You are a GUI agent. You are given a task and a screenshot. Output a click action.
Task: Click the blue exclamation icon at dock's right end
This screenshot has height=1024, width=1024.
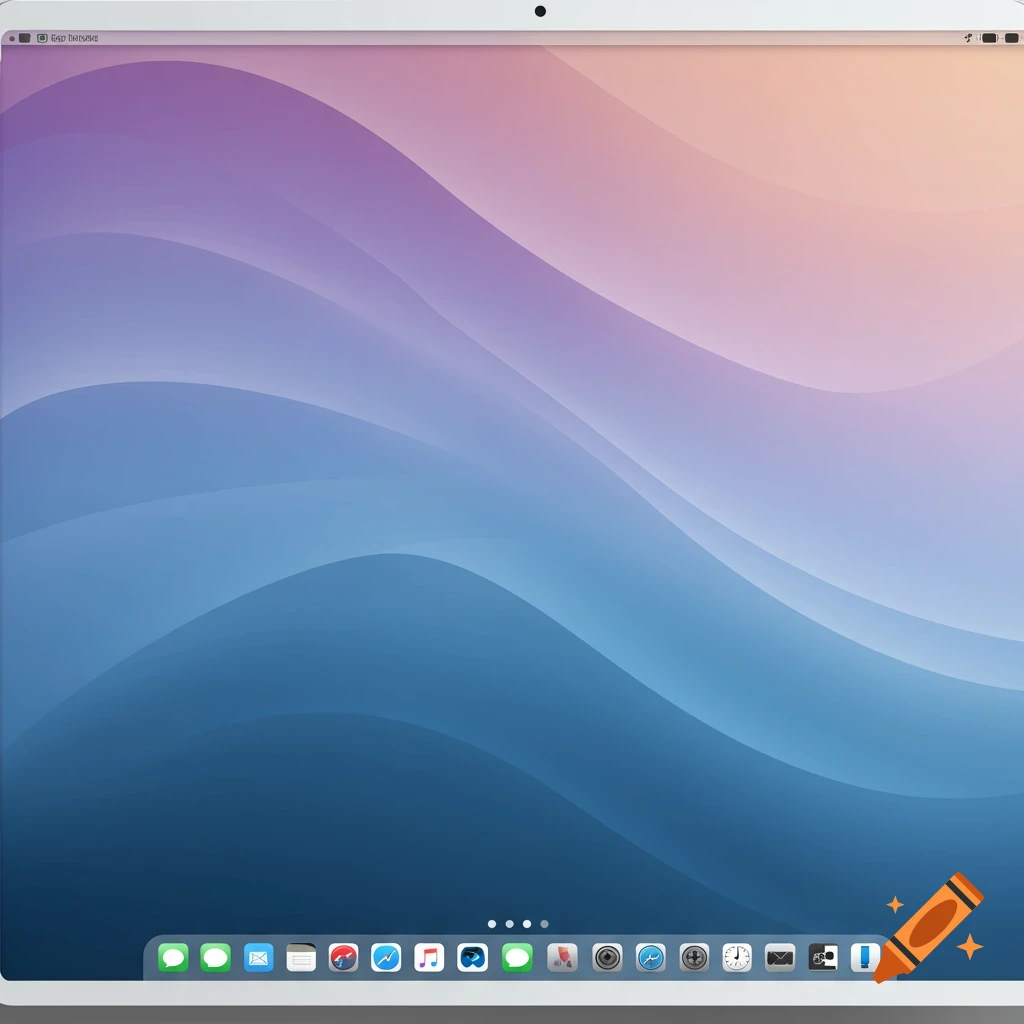click(865, 958)
